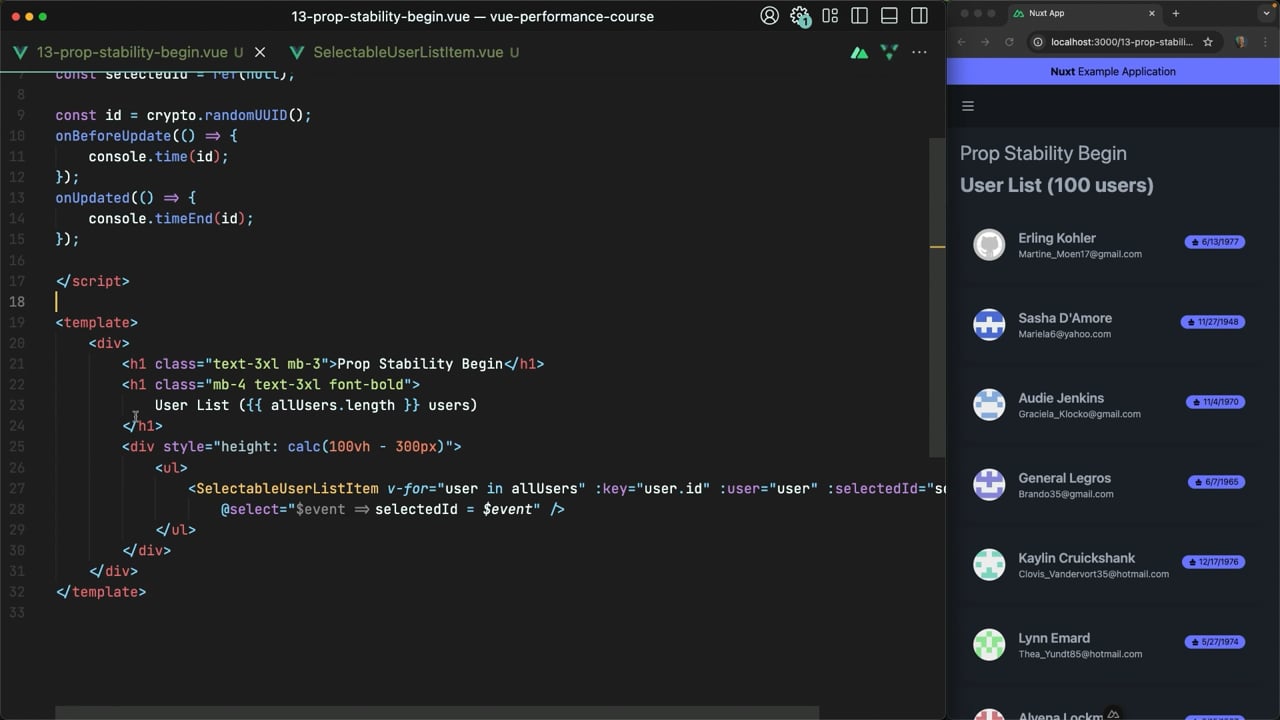The image size is (1280, 720).
Task: Click the Vue logo icon in editor toolbar
Action: coord(889,52)
